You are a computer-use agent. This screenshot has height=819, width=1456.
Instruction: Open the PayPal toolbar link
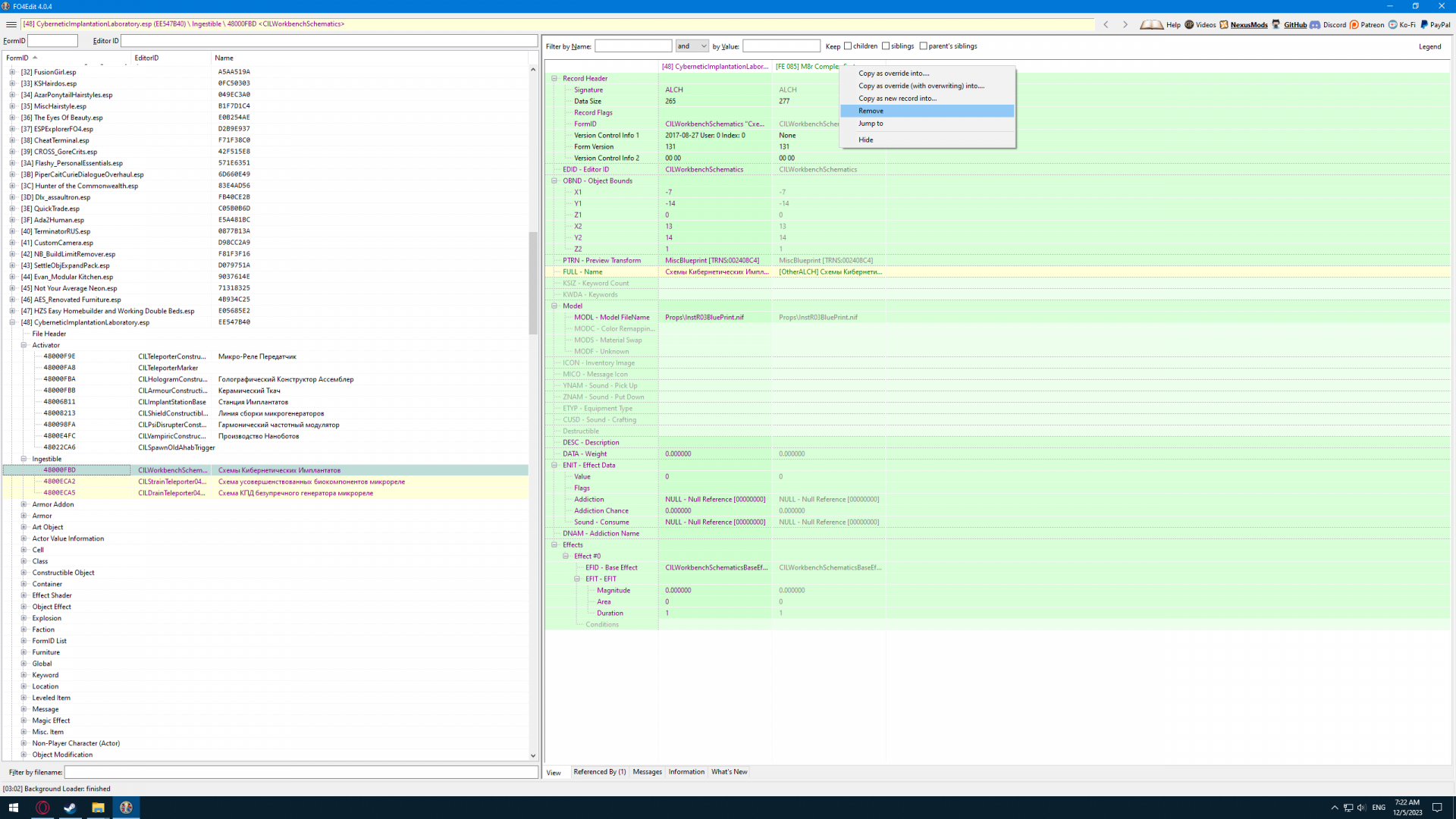(1435, 24)
